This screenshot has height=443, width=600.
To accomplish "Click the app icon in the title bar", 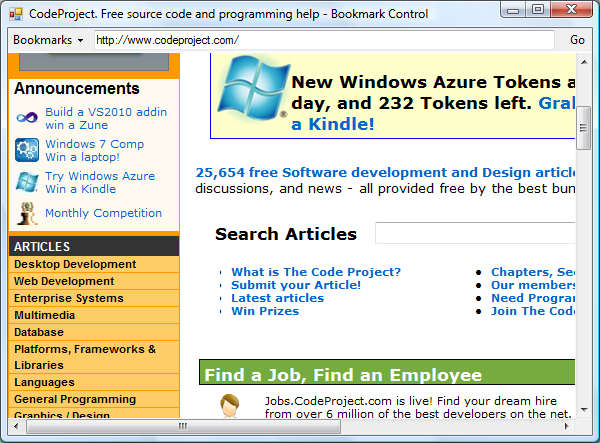I will [16, 14].
